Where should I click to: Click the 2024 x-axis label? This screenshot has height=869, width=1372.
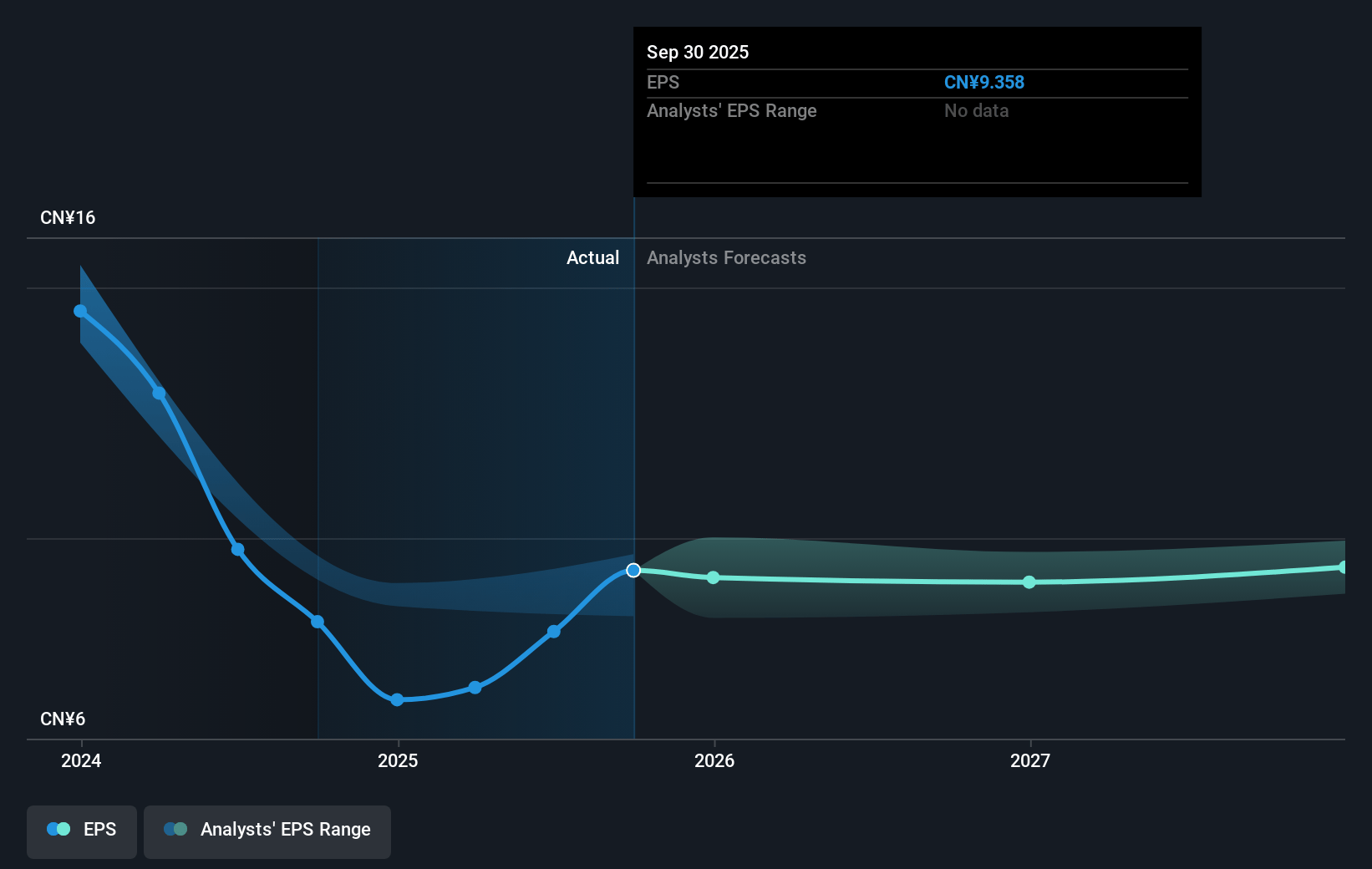(x=81, y=760)
